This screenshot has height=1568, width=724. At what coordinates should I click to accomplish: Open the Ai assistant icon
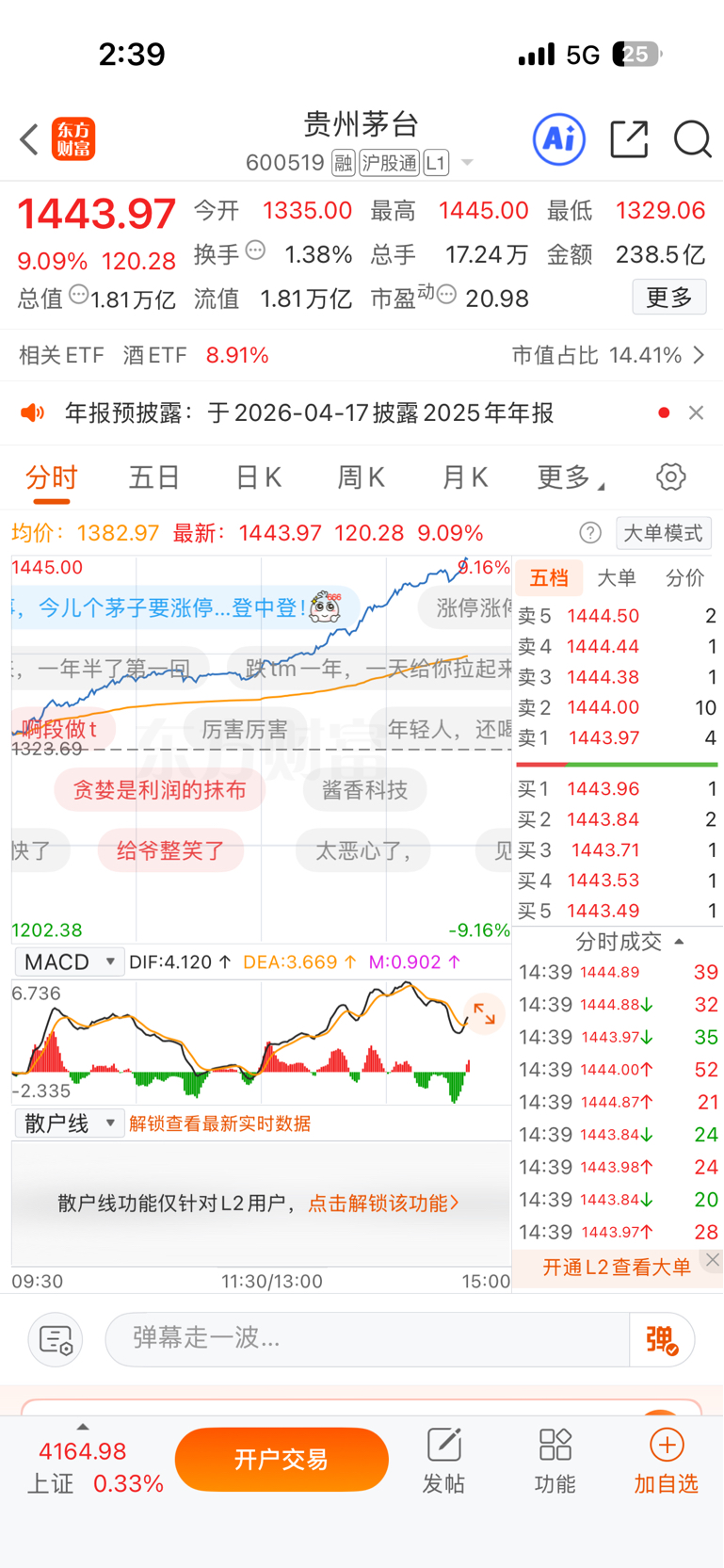(559, 139)
